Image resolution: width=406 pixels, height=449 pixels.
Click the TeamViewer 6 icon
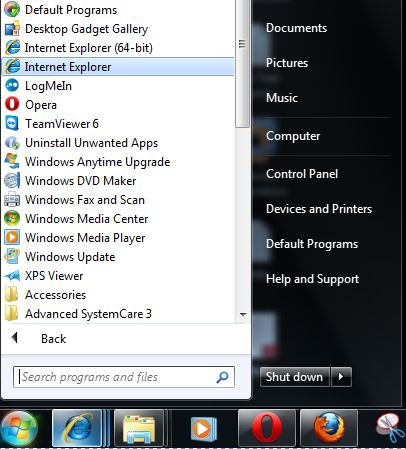(x=12, y=124)
